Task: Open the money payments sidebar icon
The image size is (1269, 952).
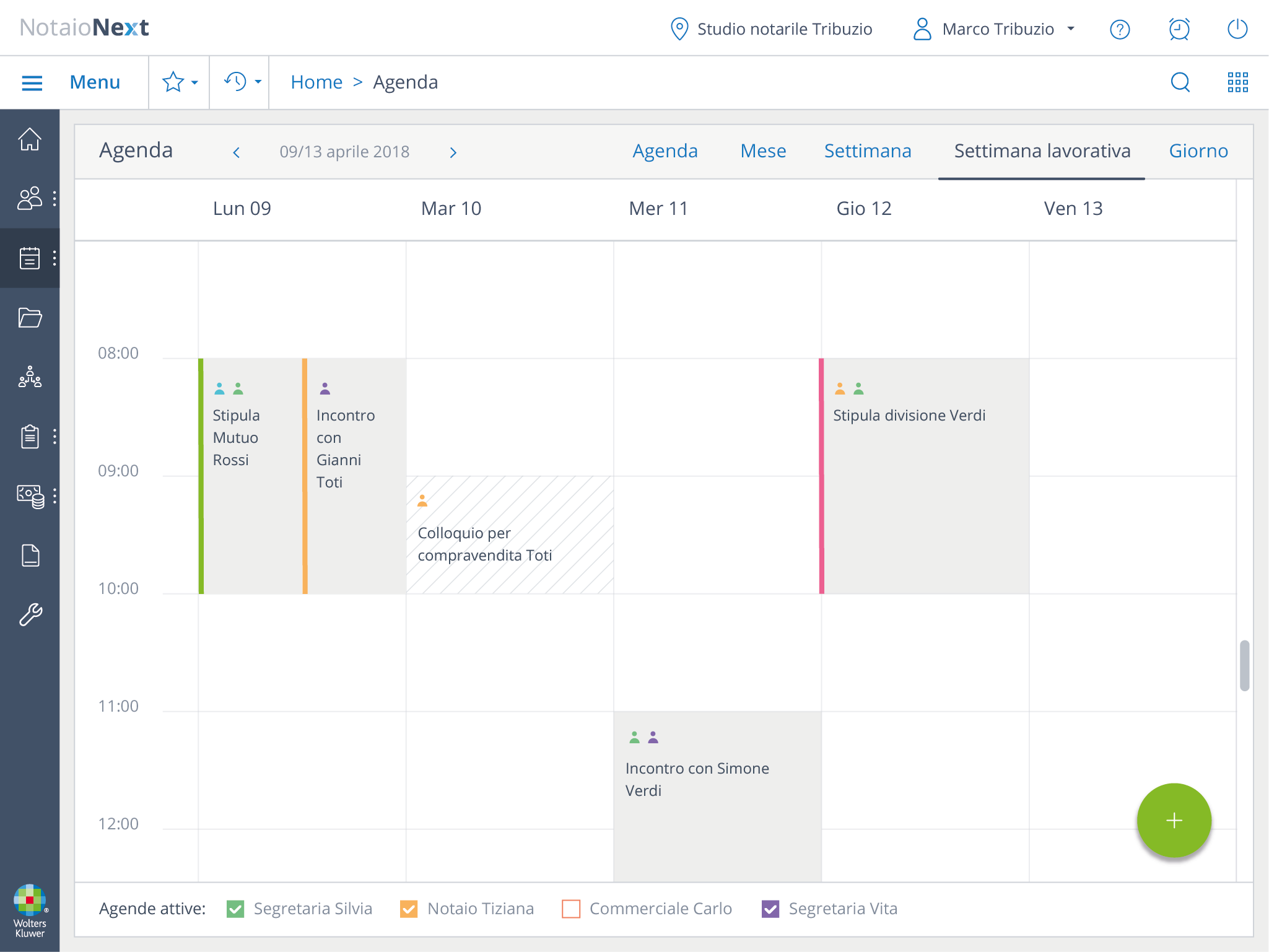Action: tap(30, 496)
